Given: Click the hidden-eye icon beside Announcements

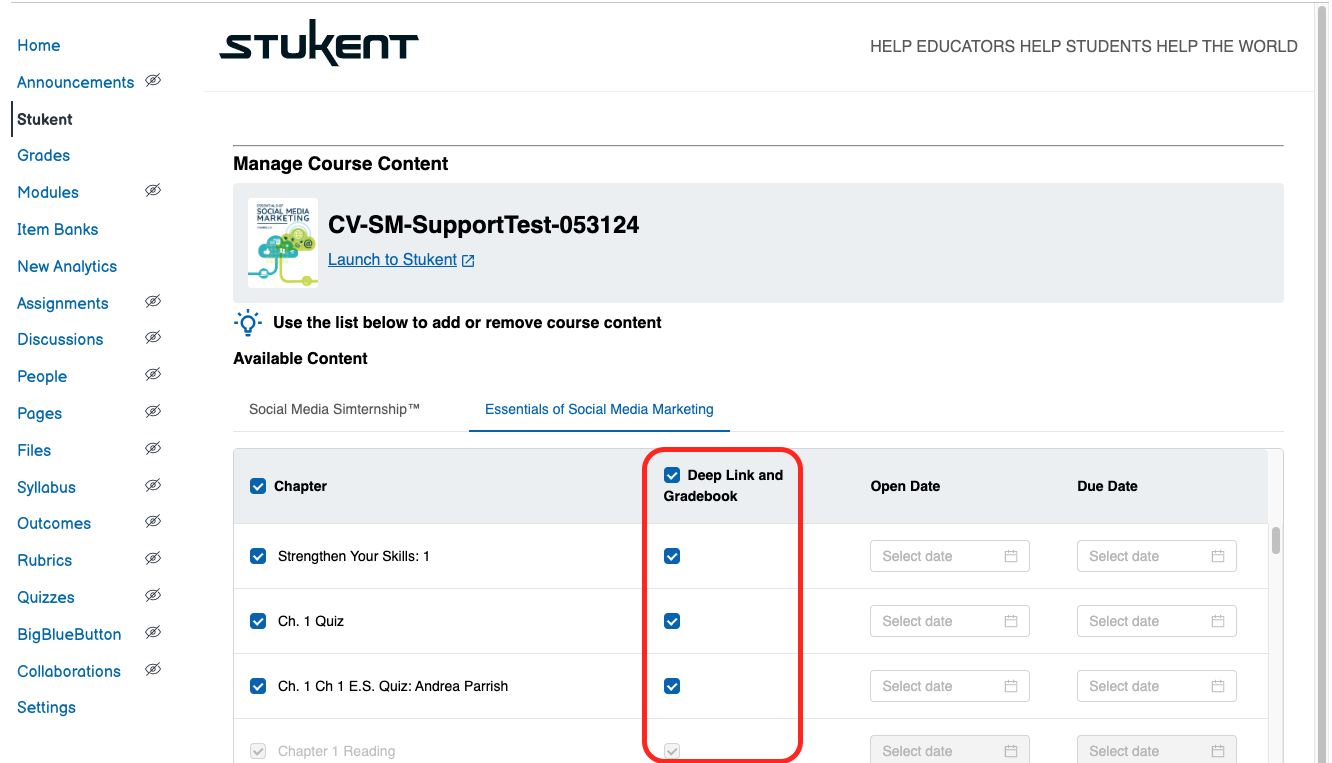Looking at the screenshot, I should (x=153, y=80).
